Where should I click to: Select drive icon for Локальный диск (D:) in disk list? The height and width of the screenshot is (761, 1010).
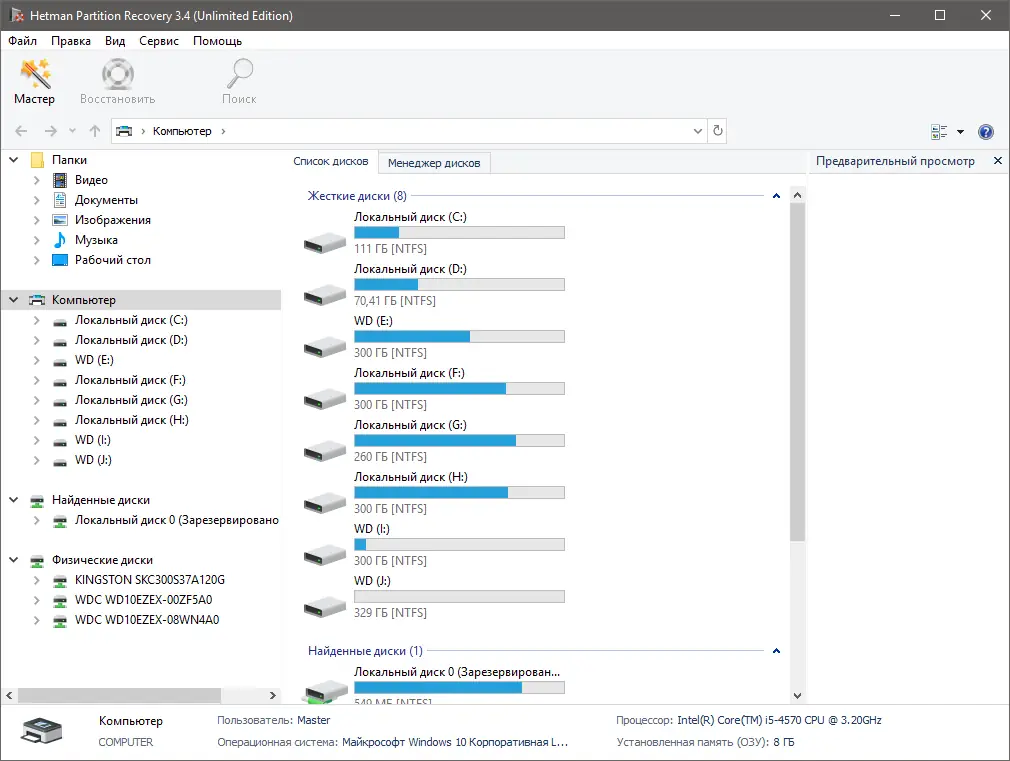coord(325,295)
